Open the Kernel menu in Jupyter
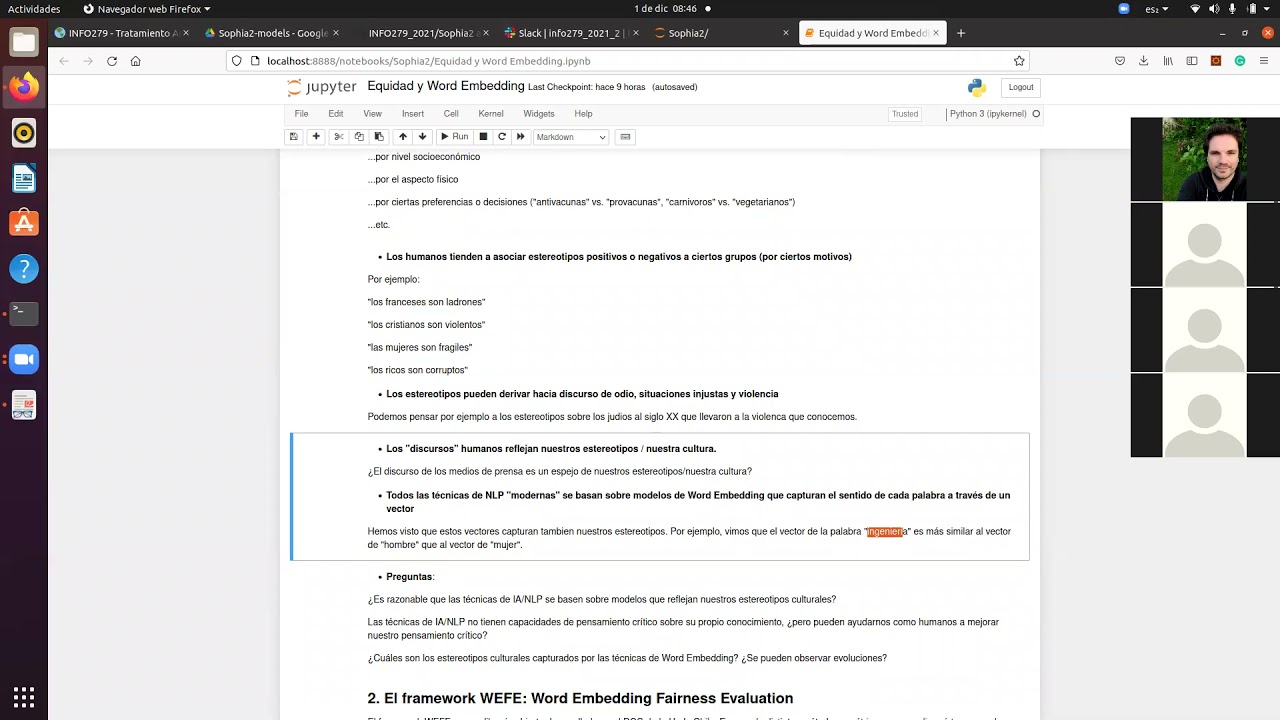Viewport: 1280px width, 720px height. tap(491, 114)
